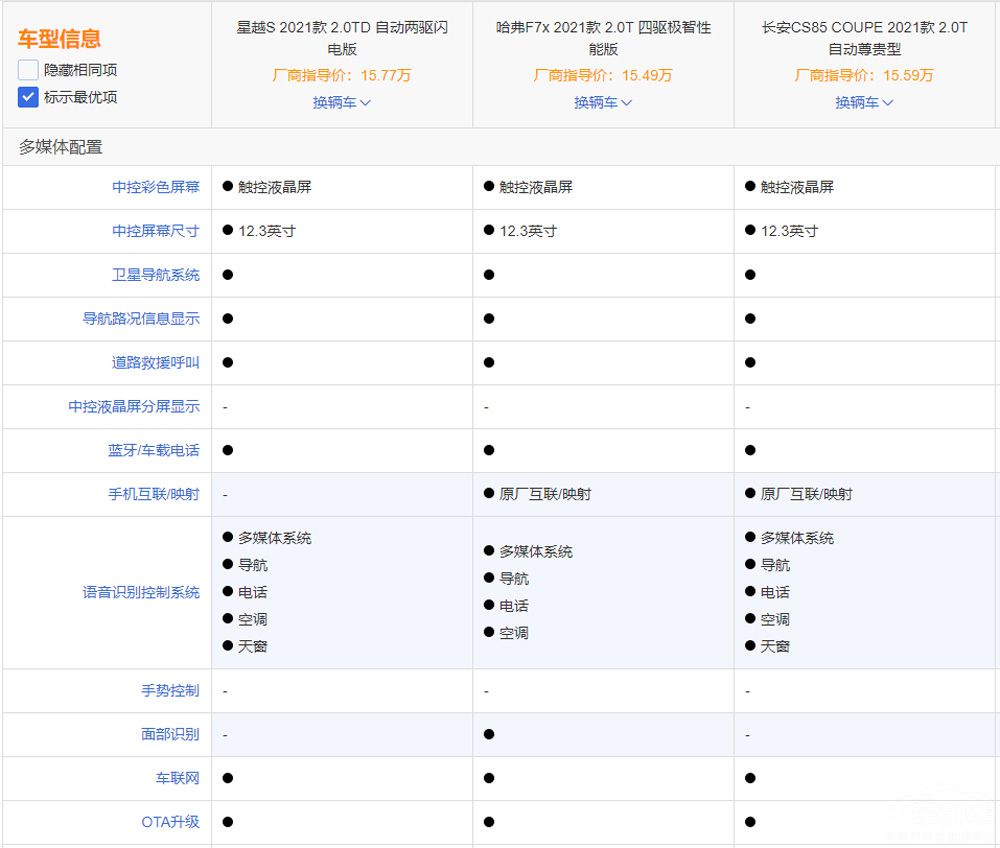Click the OTA升级 row label

(x=170, y=822)
